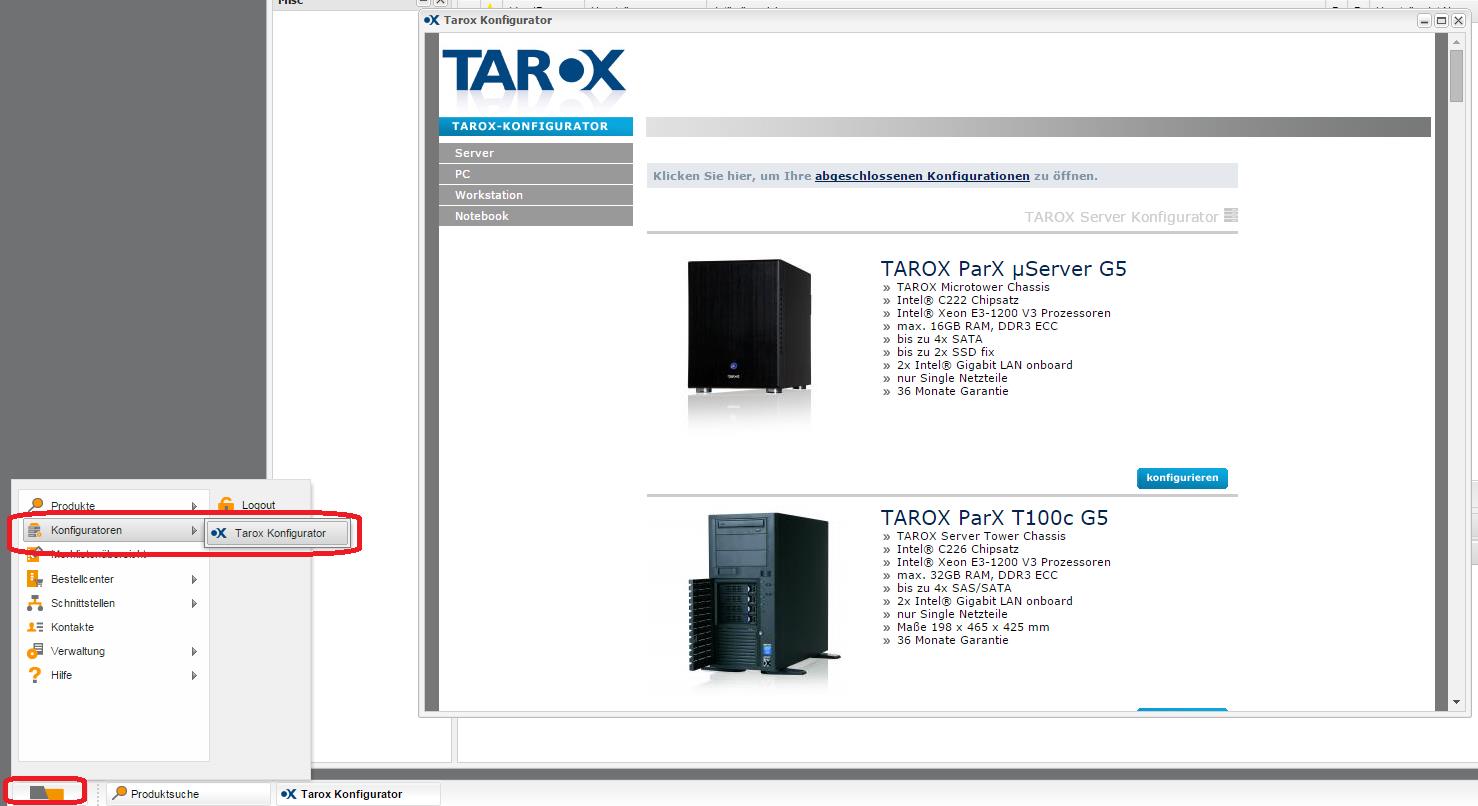1478x806 pixels.
Task: Select Server in the configurator sidebar
Action: (x=536, y=153)
